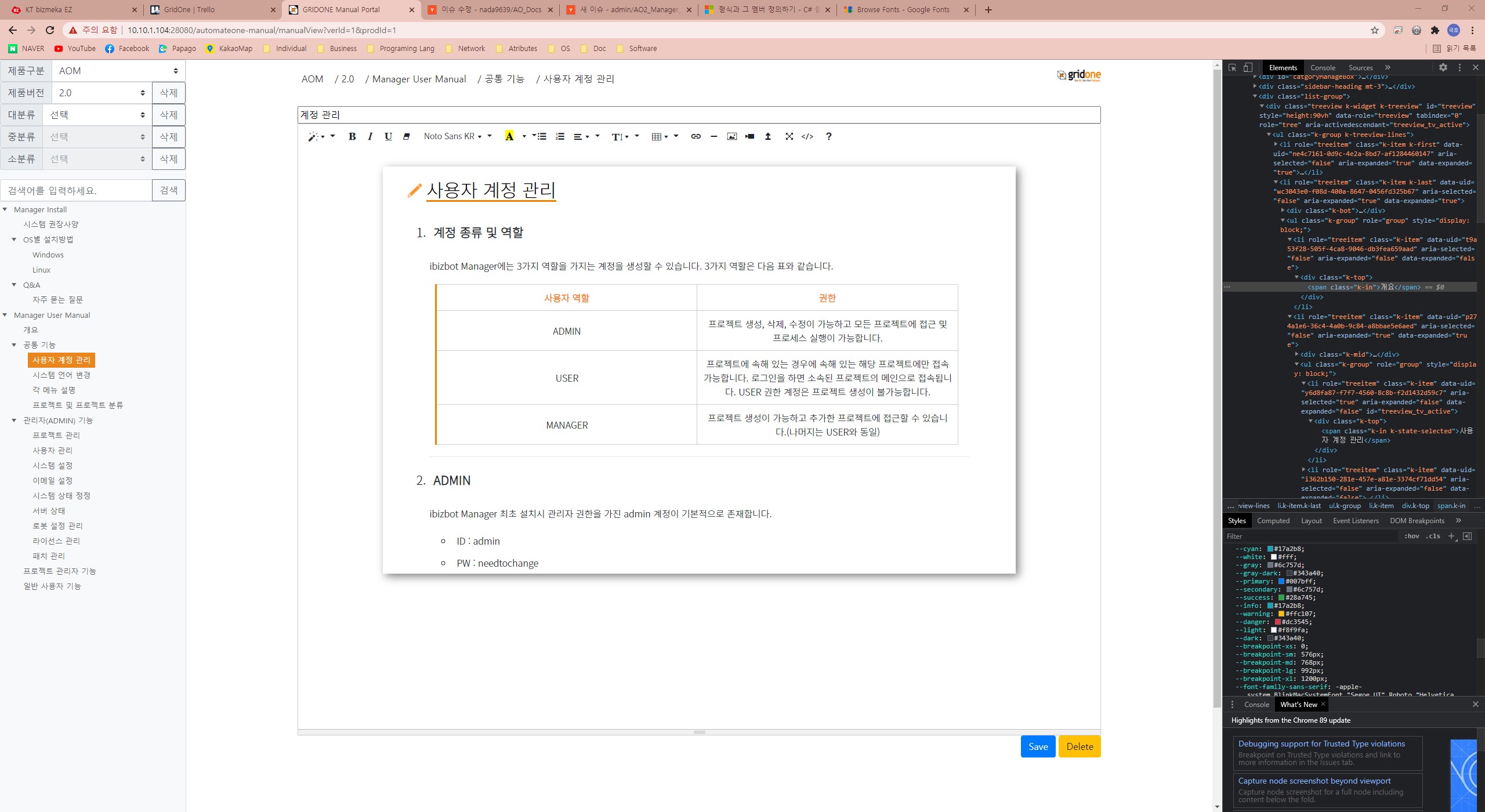The height and width of the screenshot is (812, 1485).
Task: Switch to the Computed styles tab
Action: pyautogui.click(x=1273, y=520)
